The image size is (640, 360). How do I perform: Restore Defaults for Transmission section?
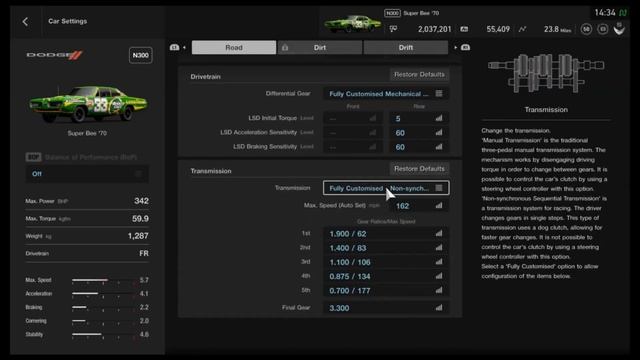[x=419, y=169]
